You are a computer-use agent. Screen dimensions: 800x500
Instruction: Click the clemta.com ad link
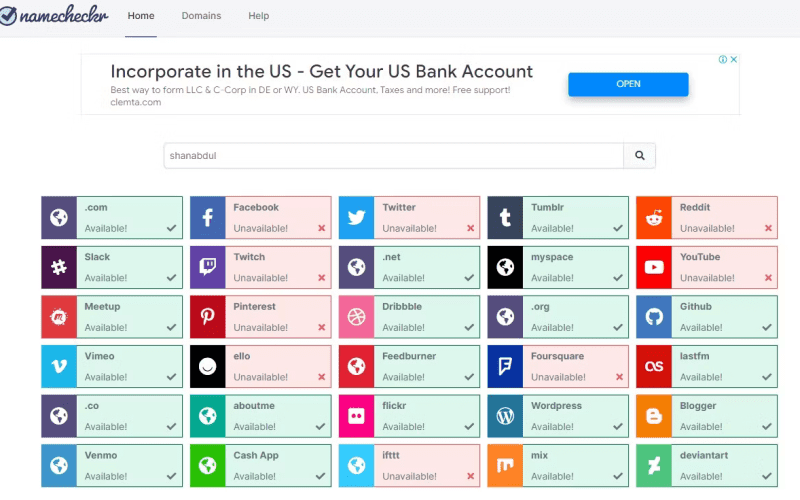(136, 102)
